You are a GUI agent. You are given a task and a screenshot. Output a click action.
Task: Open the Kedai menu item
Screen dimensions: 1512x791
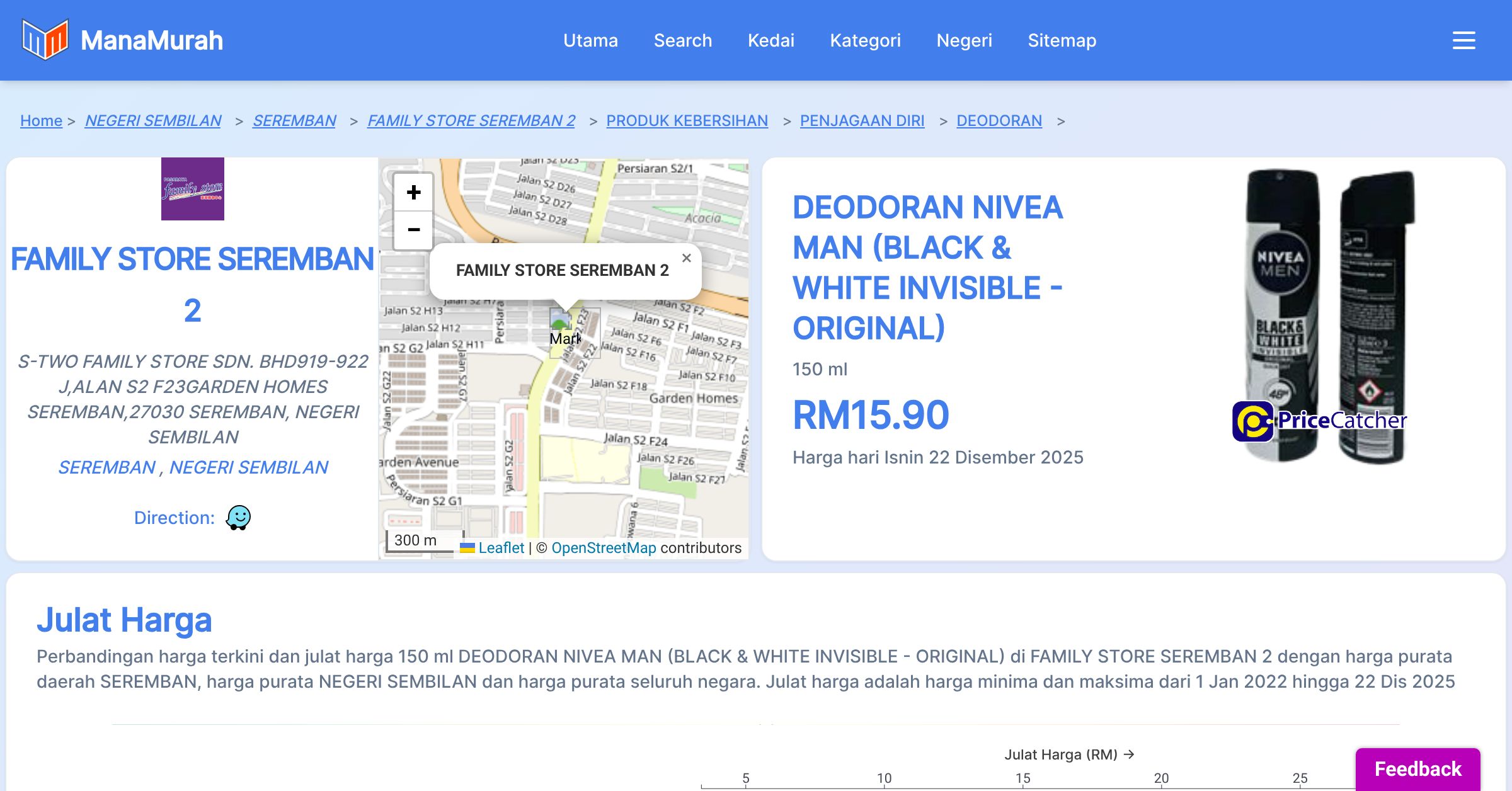pyautogui.click(x=770, y=40)
